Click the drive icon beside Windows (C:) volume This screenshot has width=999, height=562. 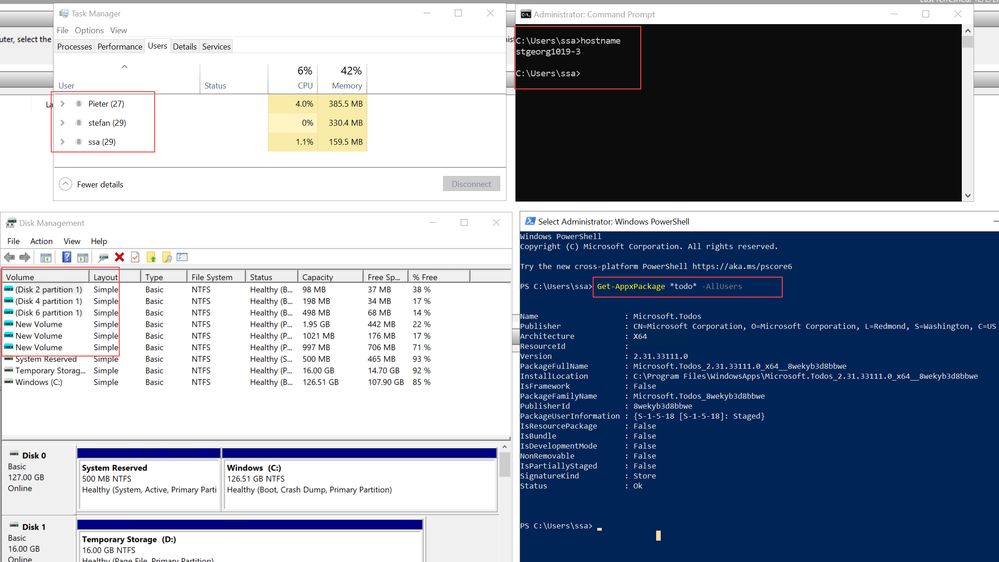pos(8,382)
